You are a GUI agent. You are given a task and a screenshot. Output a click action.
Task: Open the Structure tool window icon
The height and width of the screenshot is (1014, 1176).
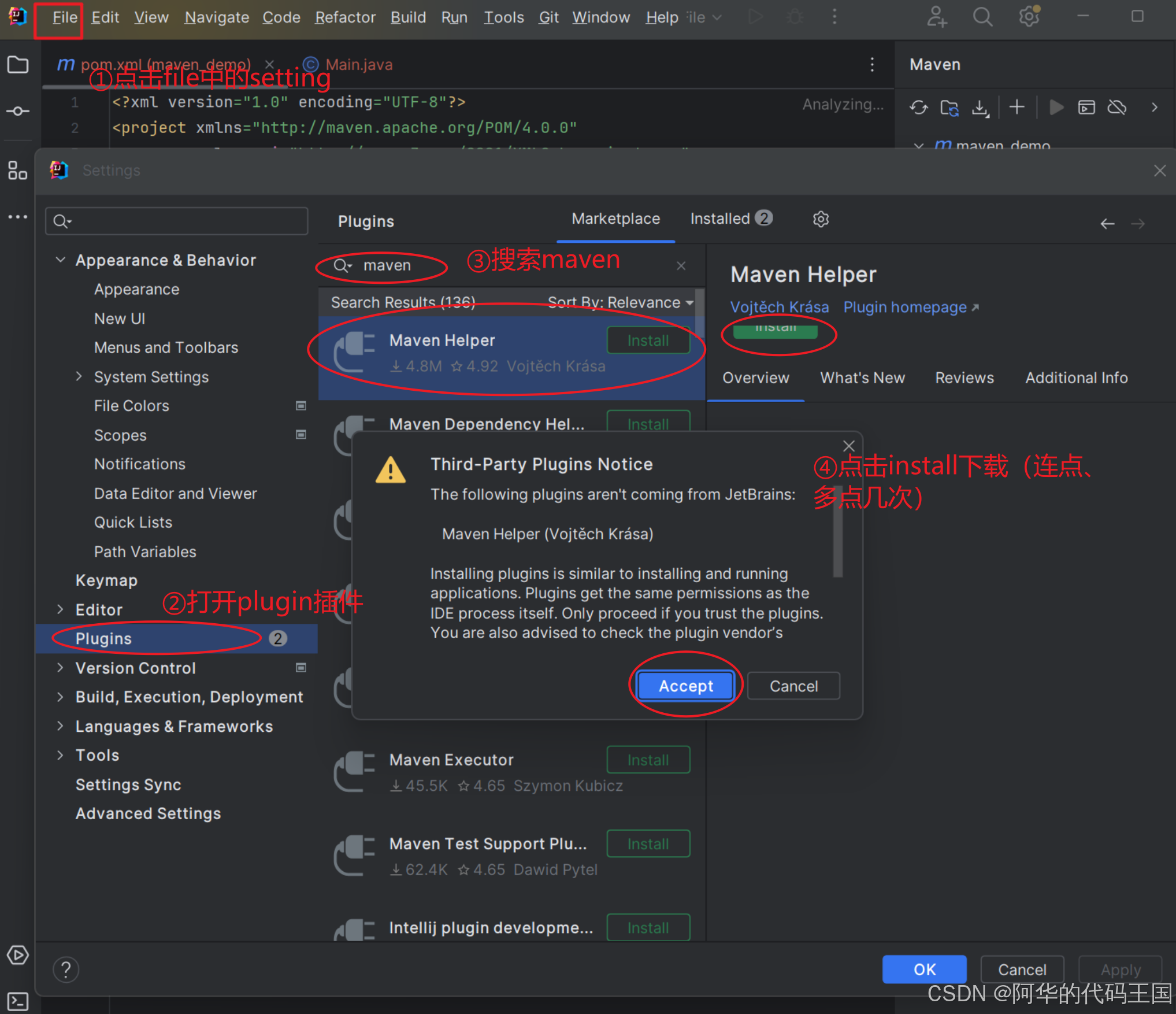(x=18, y=171)
